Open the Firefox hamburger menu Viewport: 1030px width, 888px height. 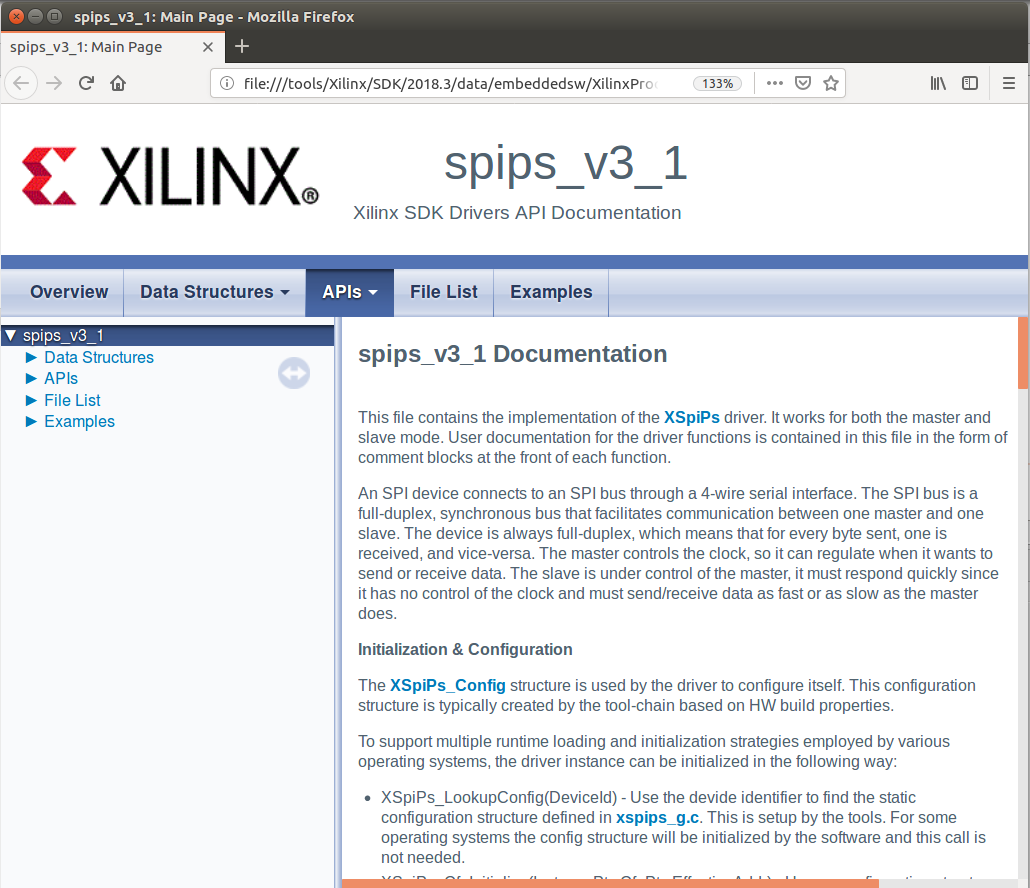click(x=1009, y=83)
